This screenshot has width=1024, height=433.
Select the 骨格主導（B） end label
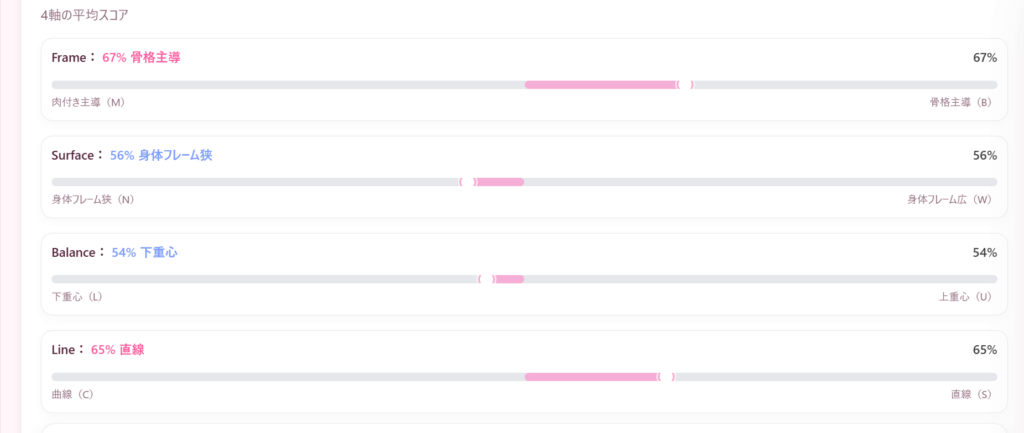click(x=960, y=102)
